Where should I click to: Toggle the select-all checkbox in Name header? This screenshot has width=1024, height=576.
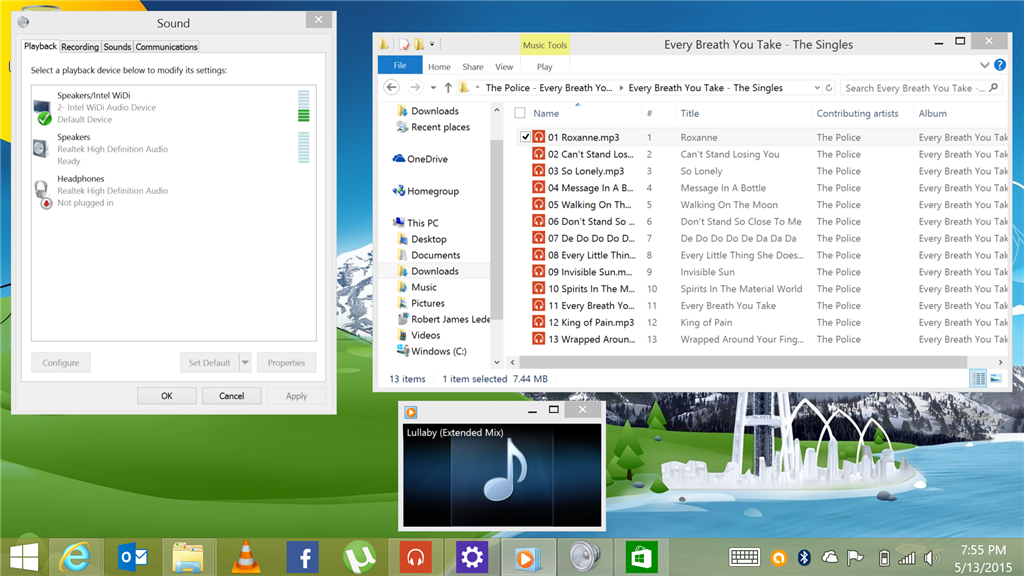point(520,113)
